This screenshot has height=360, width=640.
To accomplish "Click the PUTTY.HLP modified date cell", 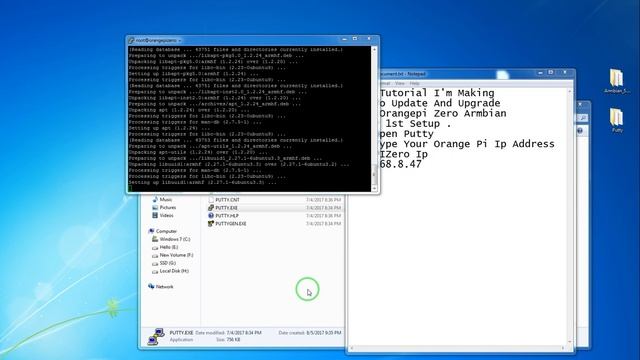I will [x=323, y=216].
